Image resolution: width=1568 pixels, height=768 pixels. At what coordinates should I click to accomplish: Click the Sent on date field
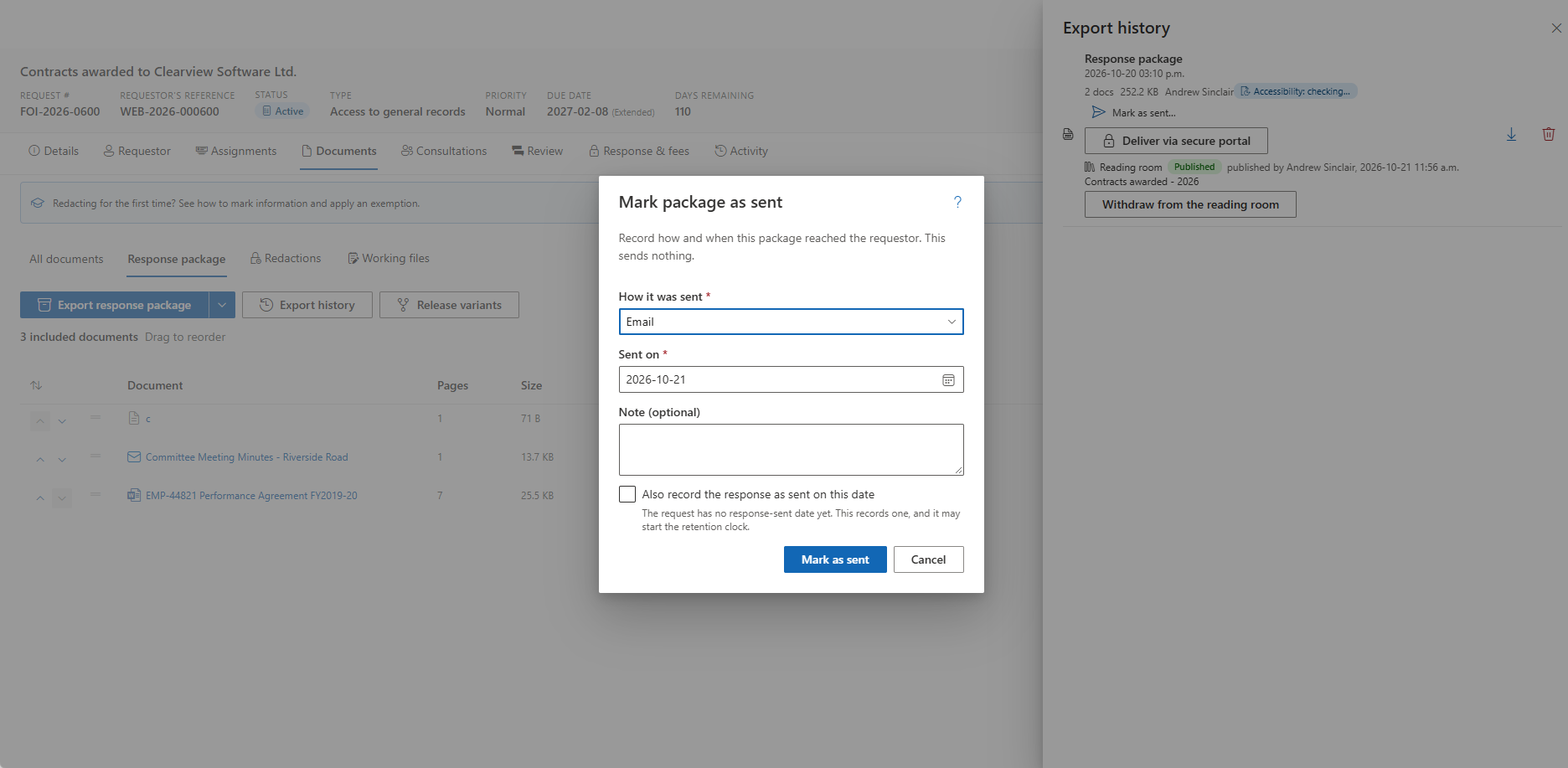791,379
